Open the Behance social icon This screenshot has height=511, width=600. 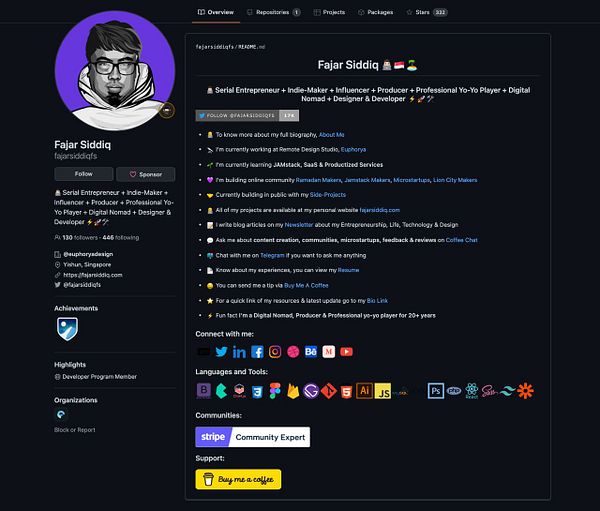coord(311,351)
